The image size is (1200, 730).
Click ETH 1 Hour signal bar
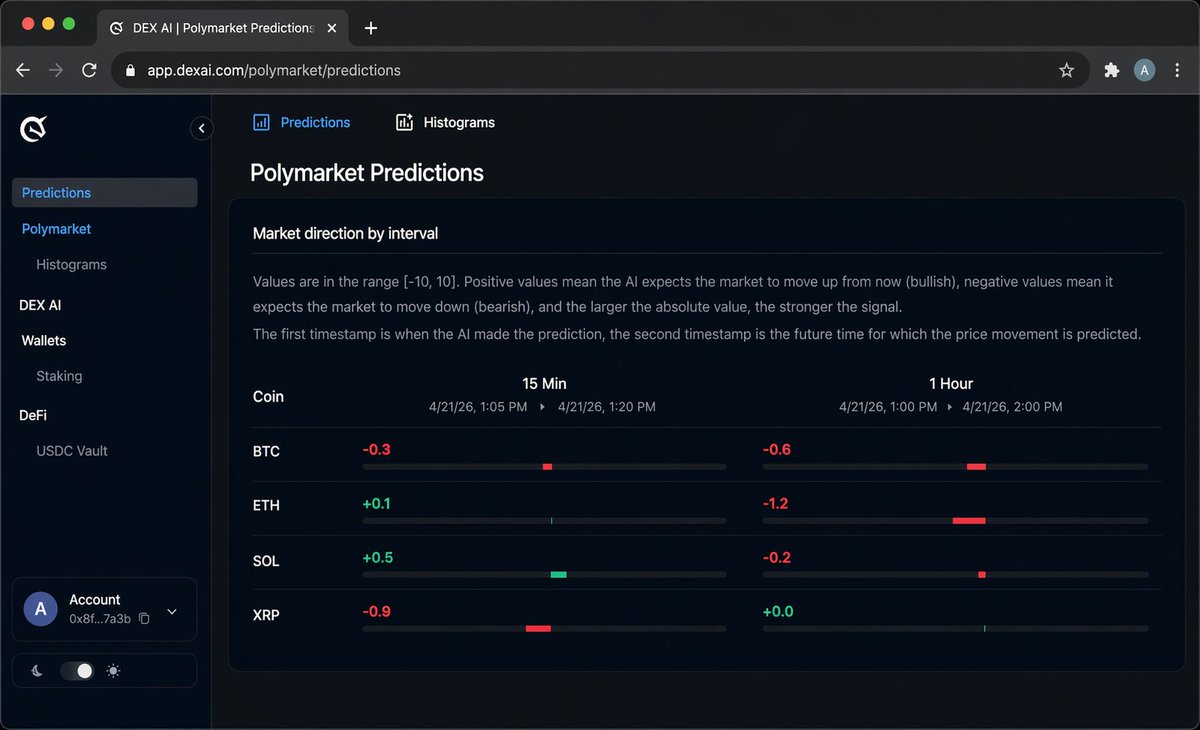955,521
